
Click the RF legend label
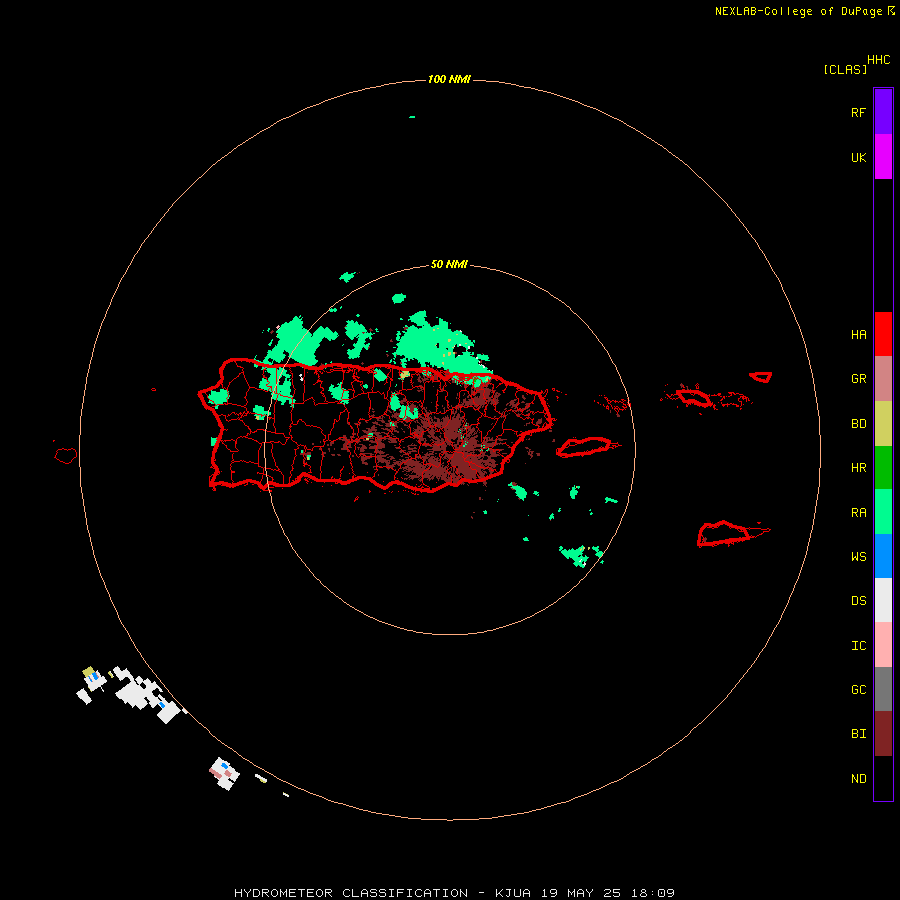pyautogui.click(x=858, y=112)
